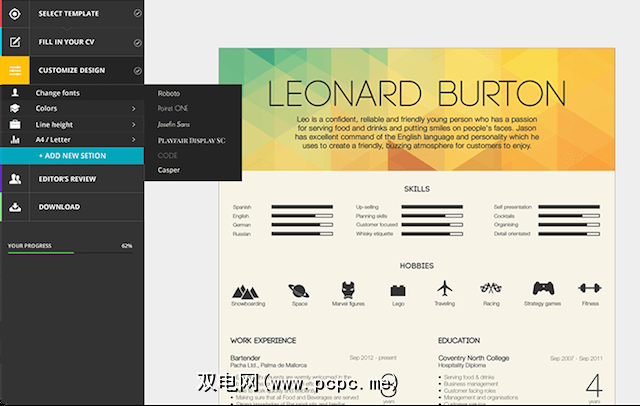Image resolution: width=640 pixels, height=406 pixels.
Task: Click the Sep 2007 - Sep 2011 date
Action: tap(576, 358)
